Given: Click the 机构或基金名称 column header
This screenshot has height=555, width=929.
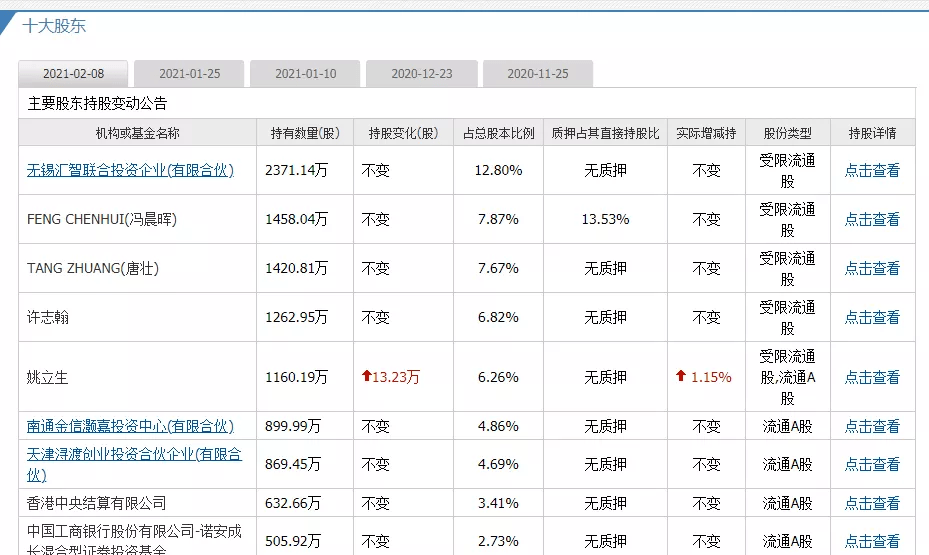Looking at the screenshot, I should (x=137, y=133).
